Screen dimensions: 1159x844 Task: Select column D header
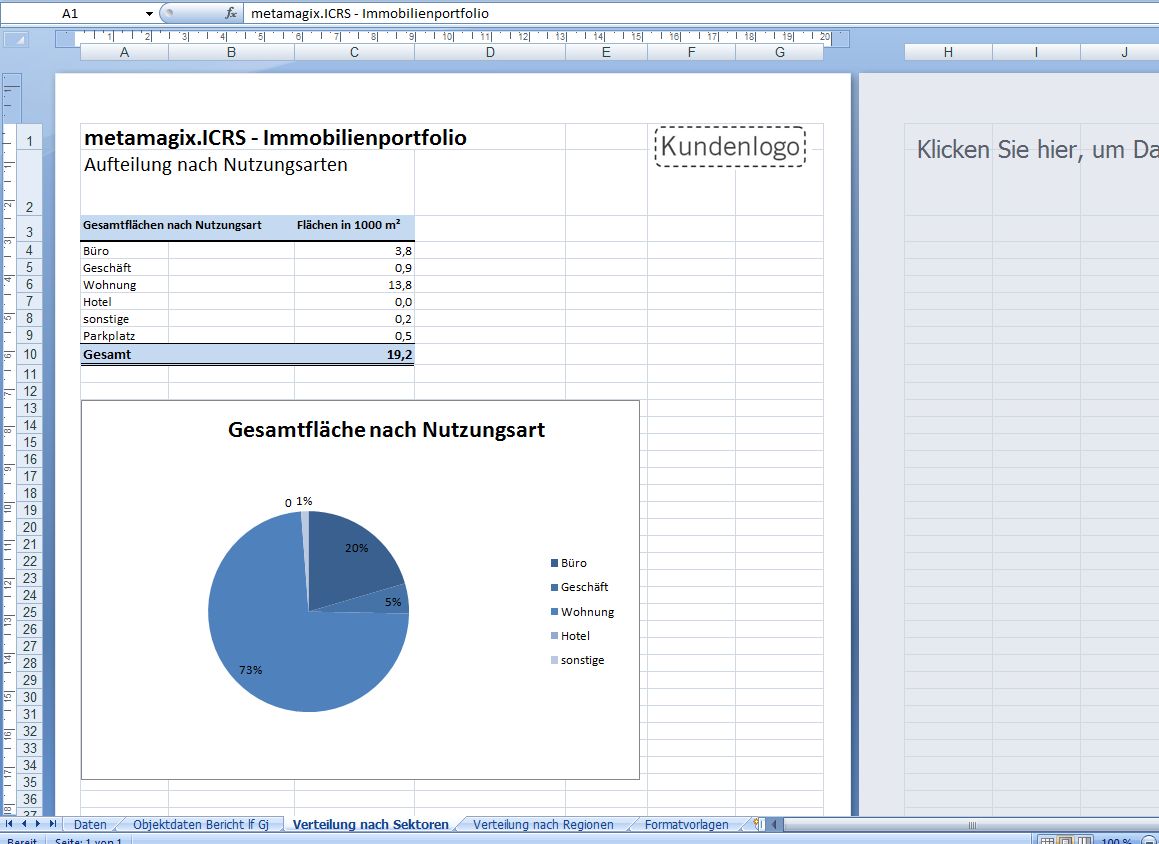pos(490,52)
